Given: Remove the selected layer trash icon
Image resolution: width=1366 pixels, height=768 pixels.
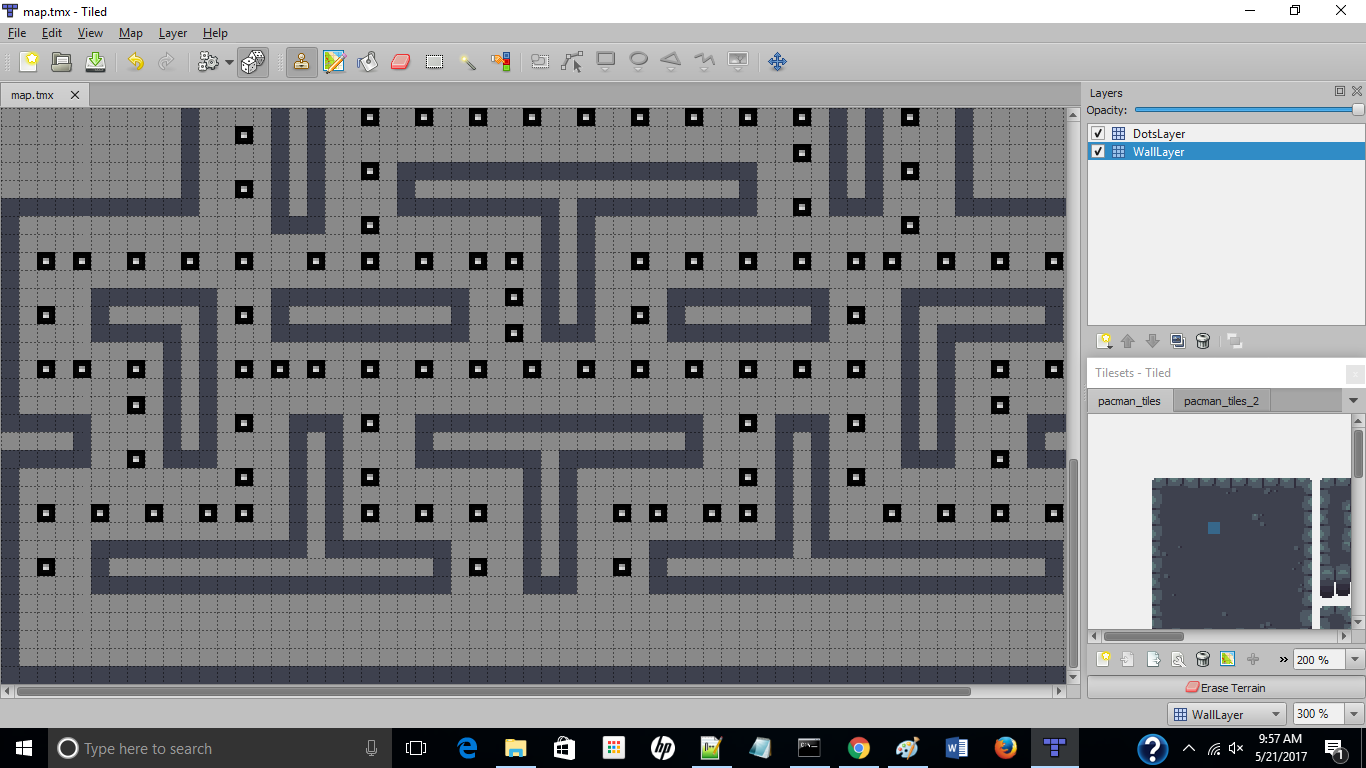Looking at the screenshot, I should pos(1203,341).
